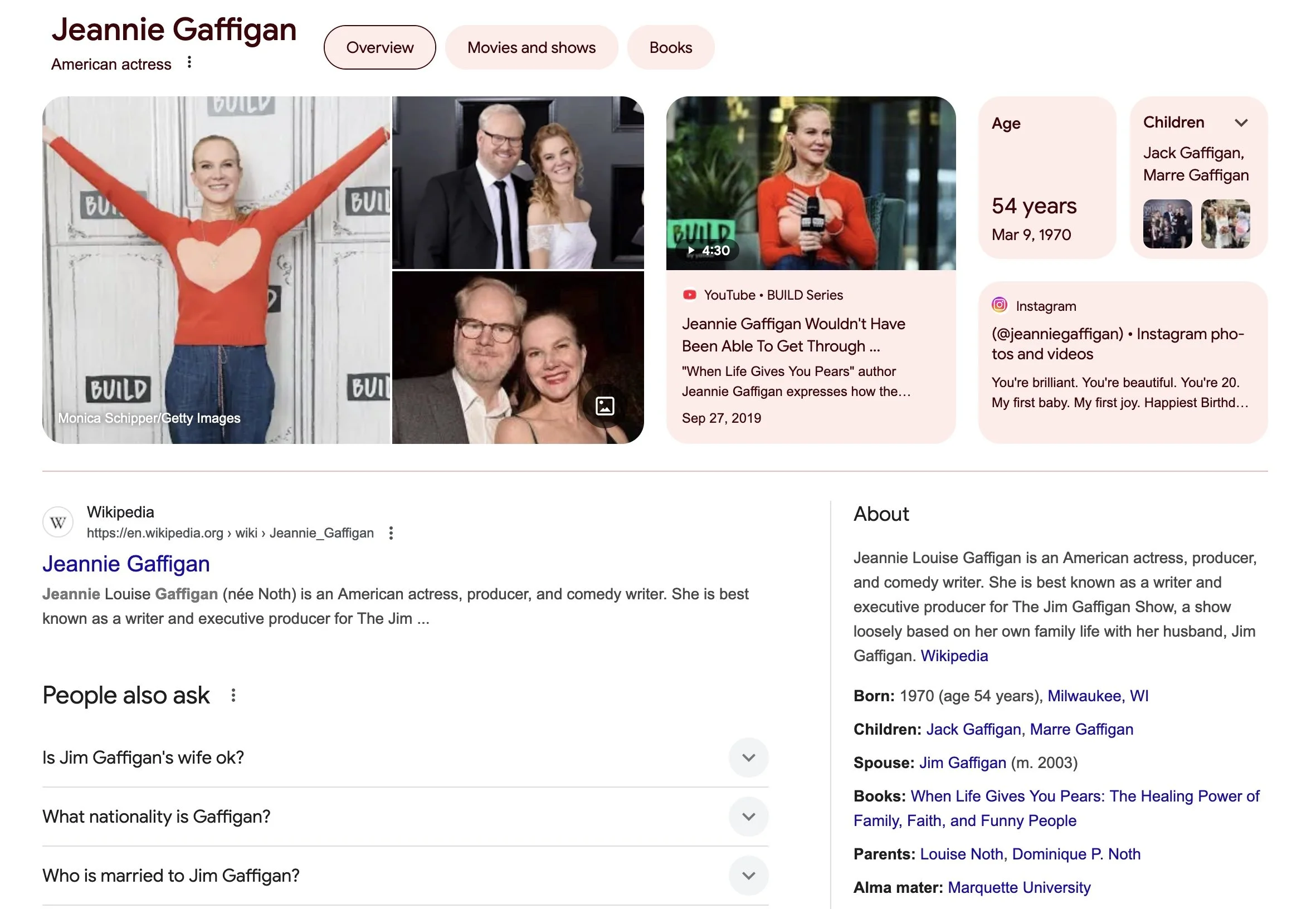Open three-dot menu next to Wikipedia URL
Screen dimensions: 1316x909
[x=391, y=533]
